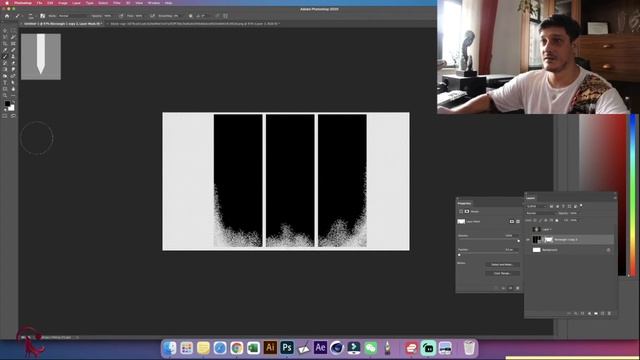Viewport: 640px width, 360px height.
Task: Toggle visibility of Rectangle copy layer
Action: pyautogui.click(x=528, y=240)
